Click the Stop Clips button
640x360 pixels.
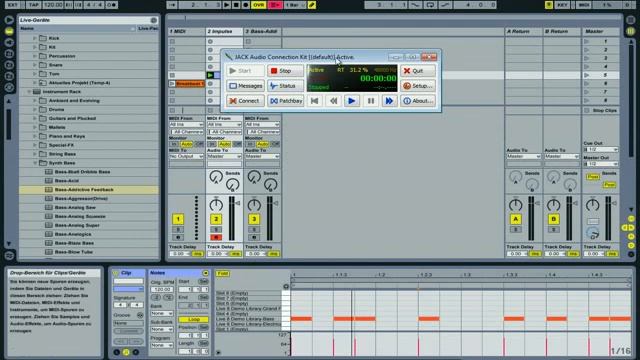click(601, 111)
